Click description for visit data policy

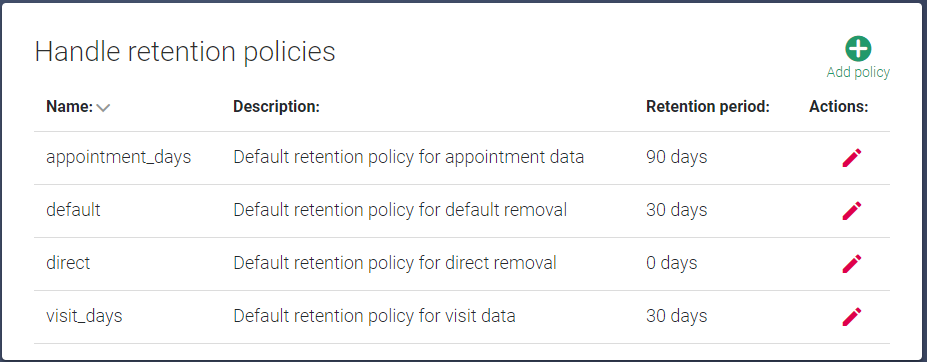pos(374,316)
